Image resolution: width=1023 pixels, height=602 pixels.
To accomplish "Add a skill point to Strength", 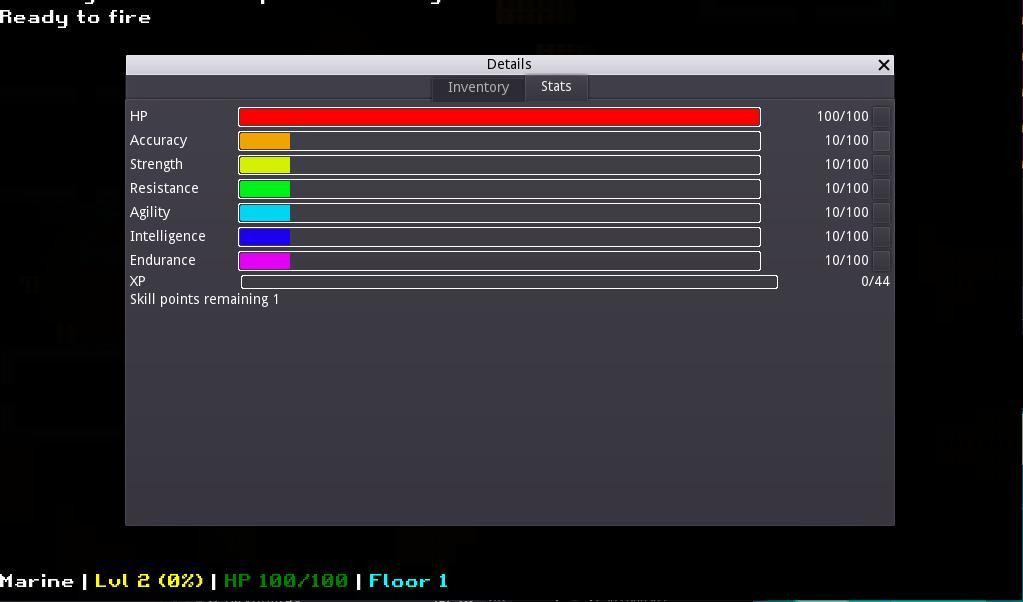I will click(x=881, y=164).
